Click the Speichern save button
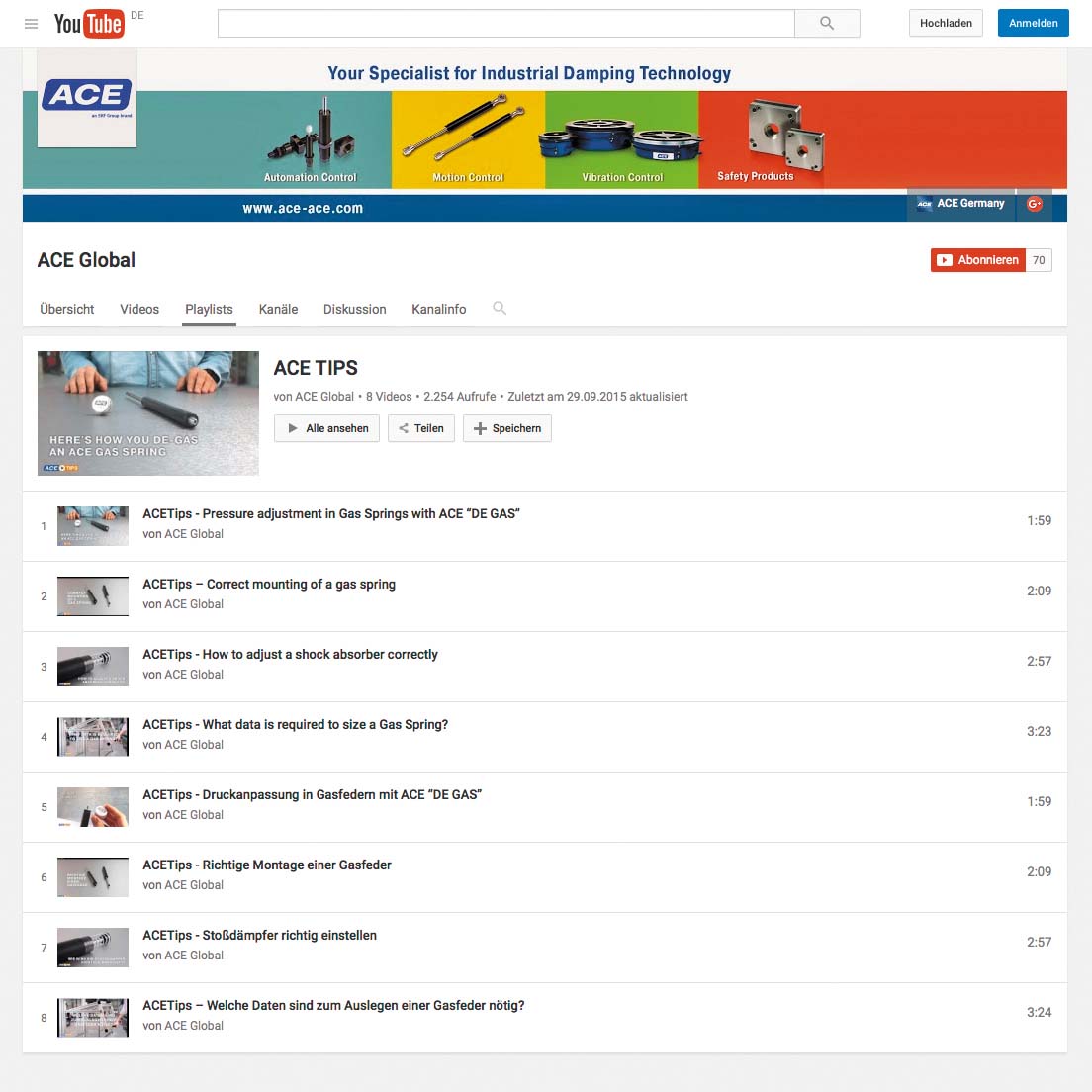Image resolution: width=1092 pixels, height=1092 pixels. pyautogui.click(x=507, y=428)
